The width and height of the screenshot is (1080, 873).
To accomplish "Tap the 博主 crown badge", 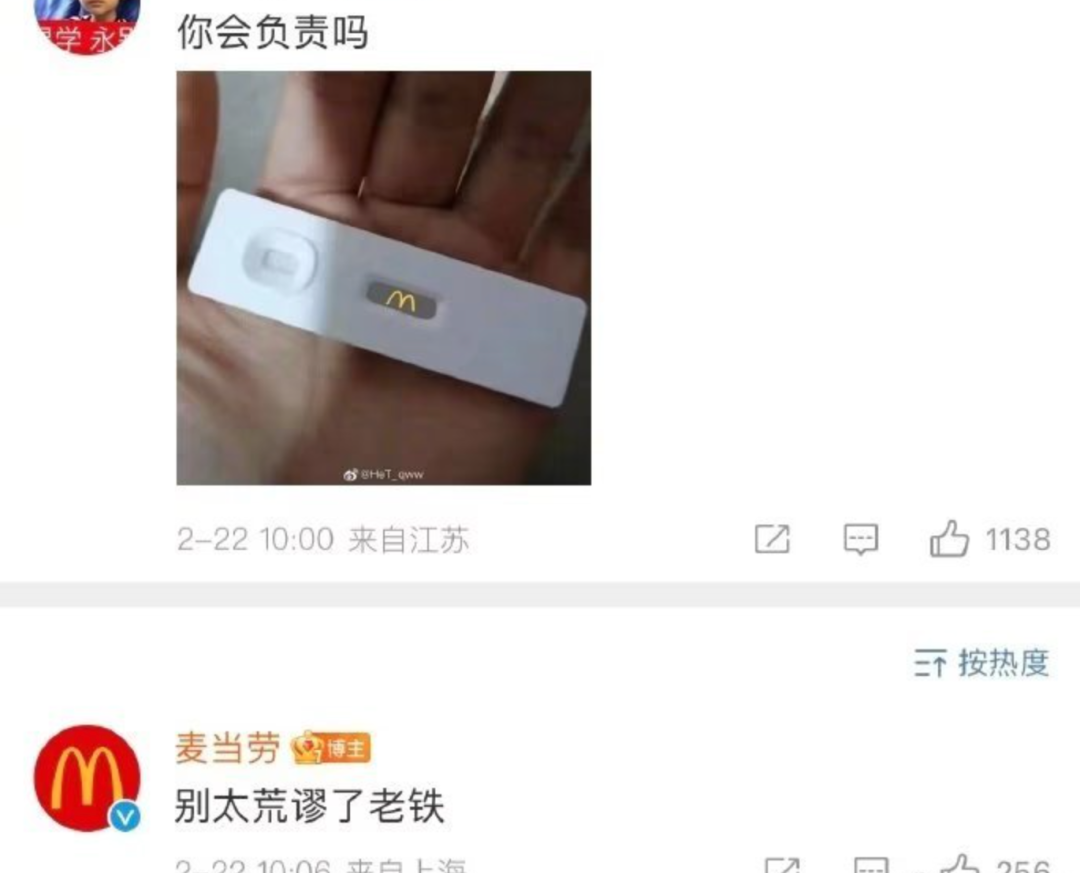I will coord(331,748).
